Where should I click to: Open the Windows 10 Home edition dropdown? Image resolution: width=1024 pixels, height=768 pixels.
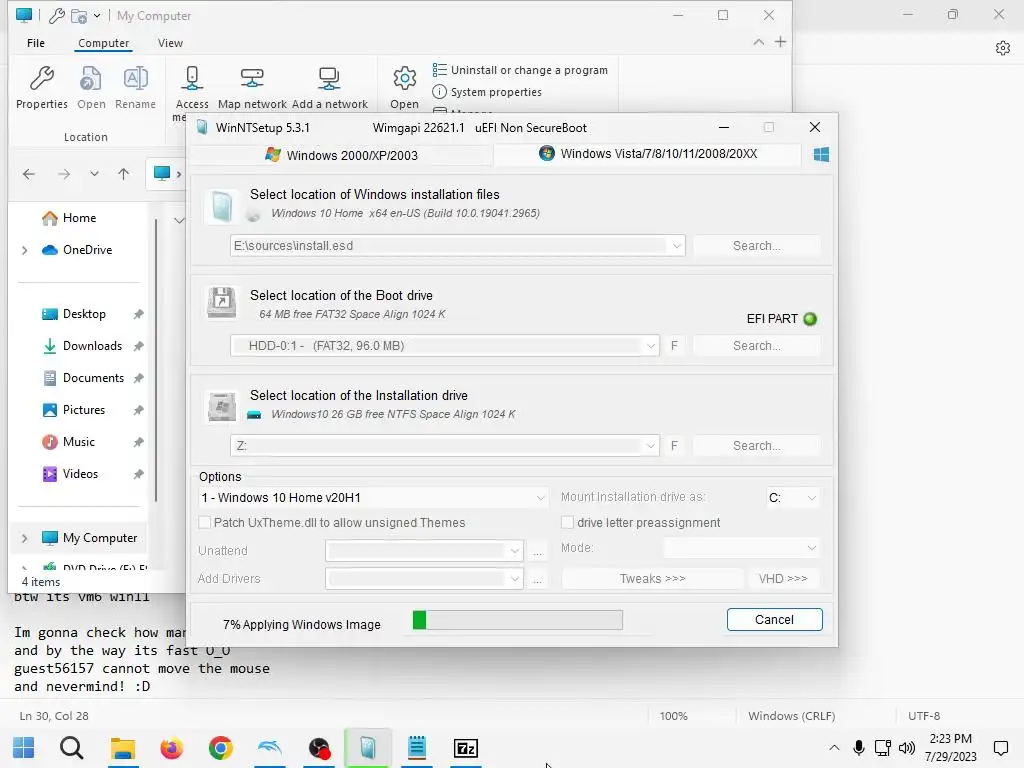[541, 498]
